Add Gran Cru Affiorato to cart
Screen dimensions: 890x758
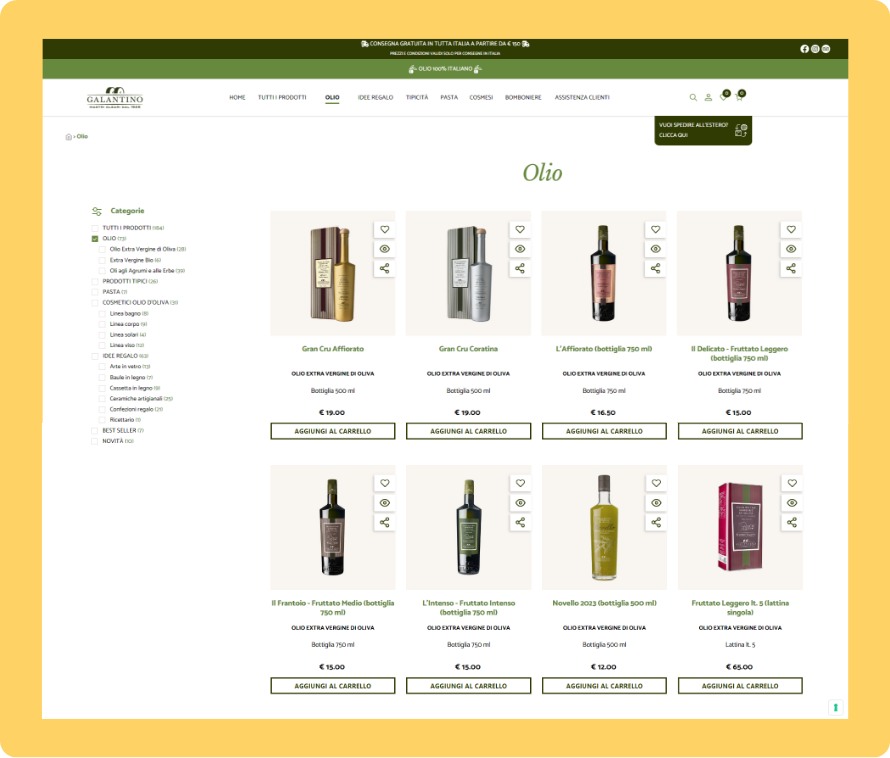pyautogui.click(x=333, y=432)
